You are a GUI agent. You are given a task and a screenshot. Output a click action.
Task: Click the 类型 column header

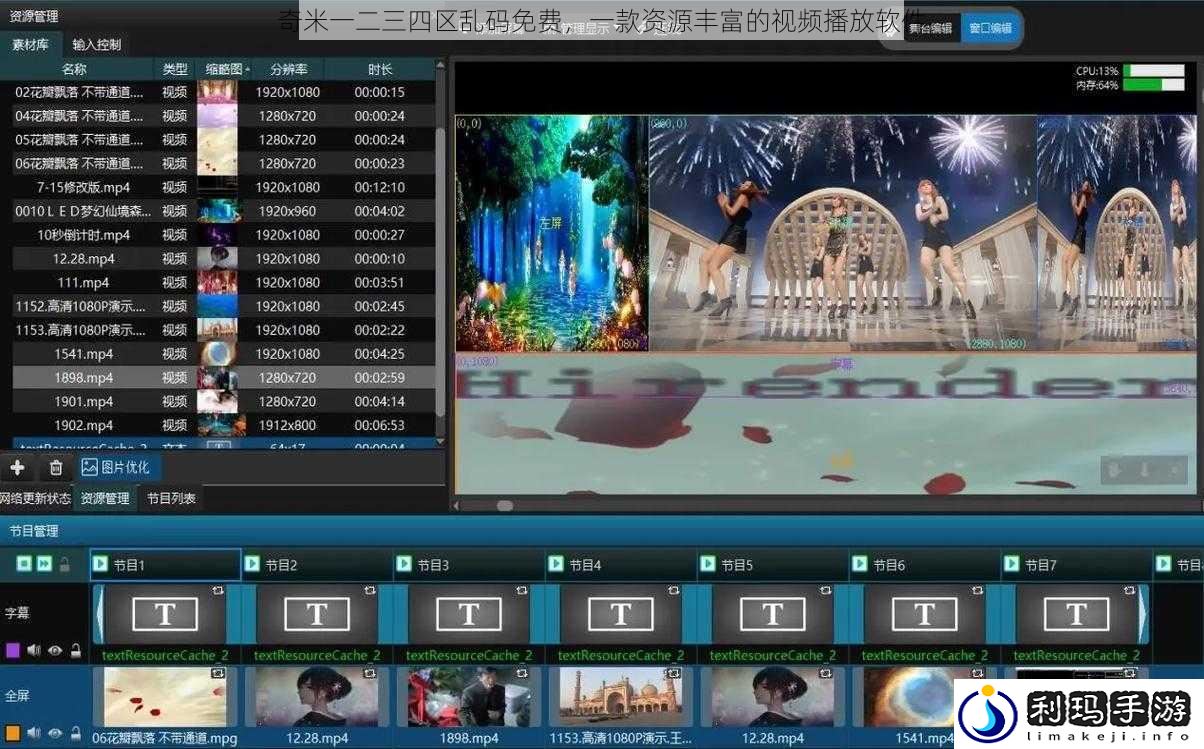coord(175,69)
